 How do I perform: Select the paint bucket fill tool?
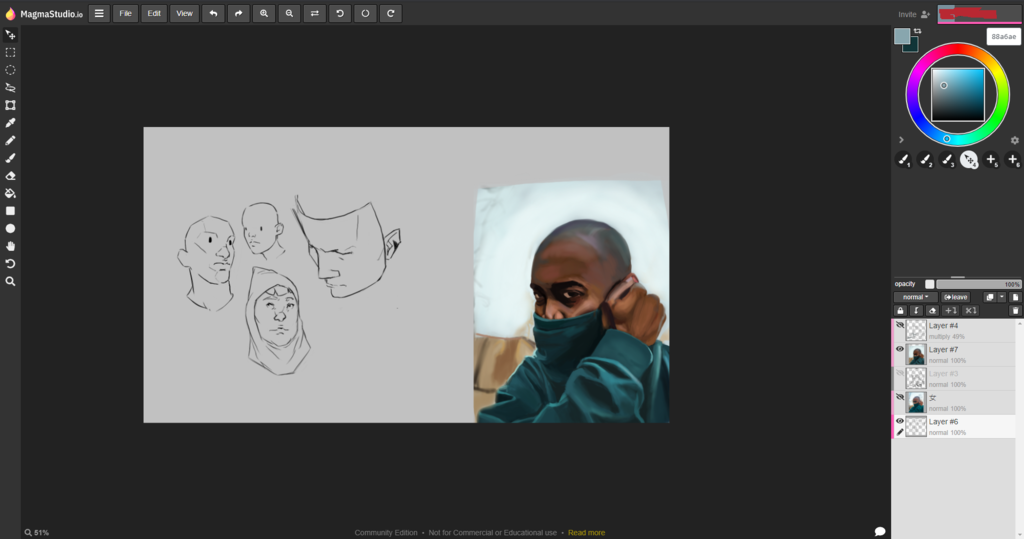click(x=10, y=193)
